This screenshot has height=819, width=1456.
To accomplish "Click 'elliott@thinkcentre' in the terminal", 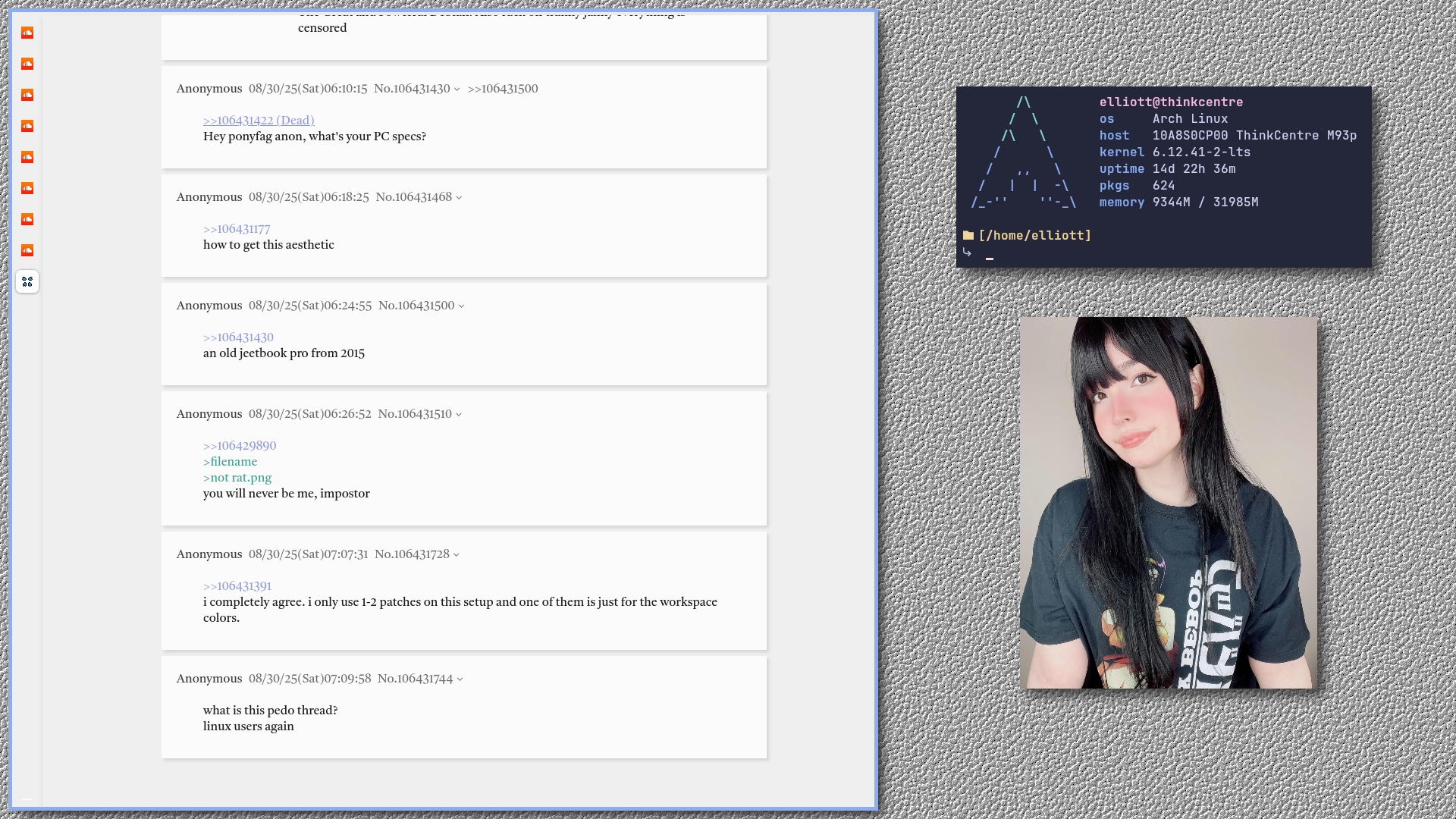I will (x=1172, y=102).
